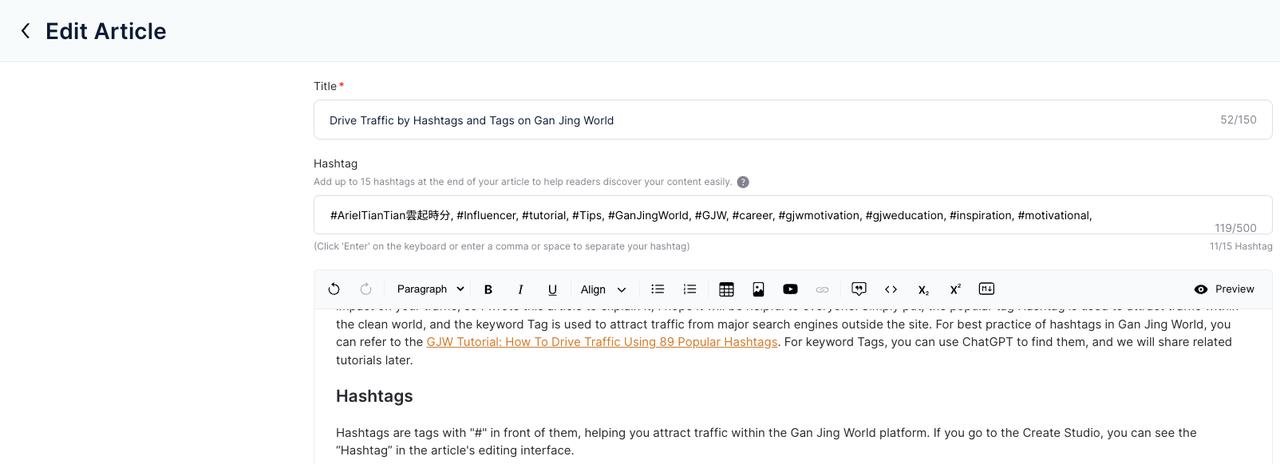Click the hashtag help question mark icon
This screenshot has width=1280, height=464.
743,182
